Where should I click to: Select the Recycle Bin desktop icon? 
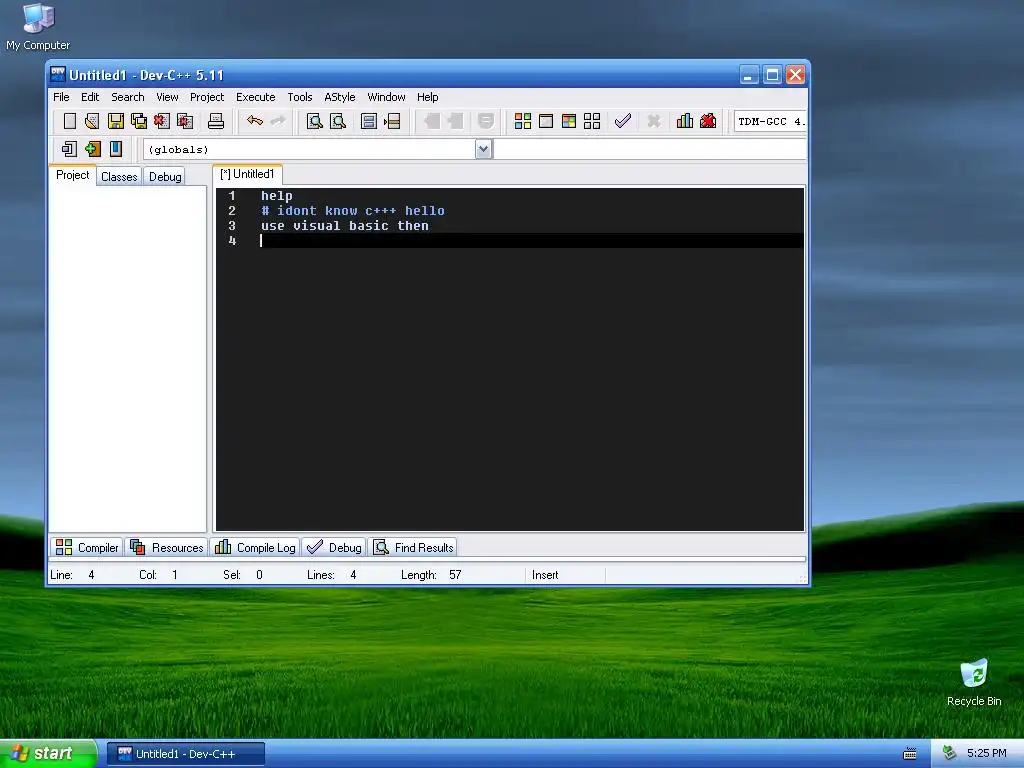pos(974,683)
